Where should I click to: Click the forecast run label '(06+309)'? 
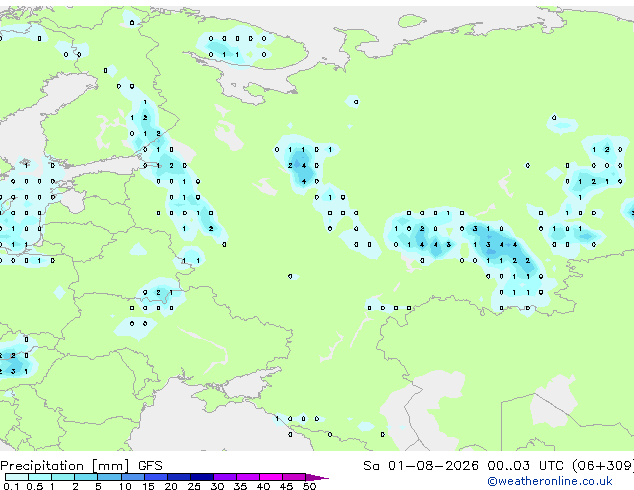click(x=602, y=466)
